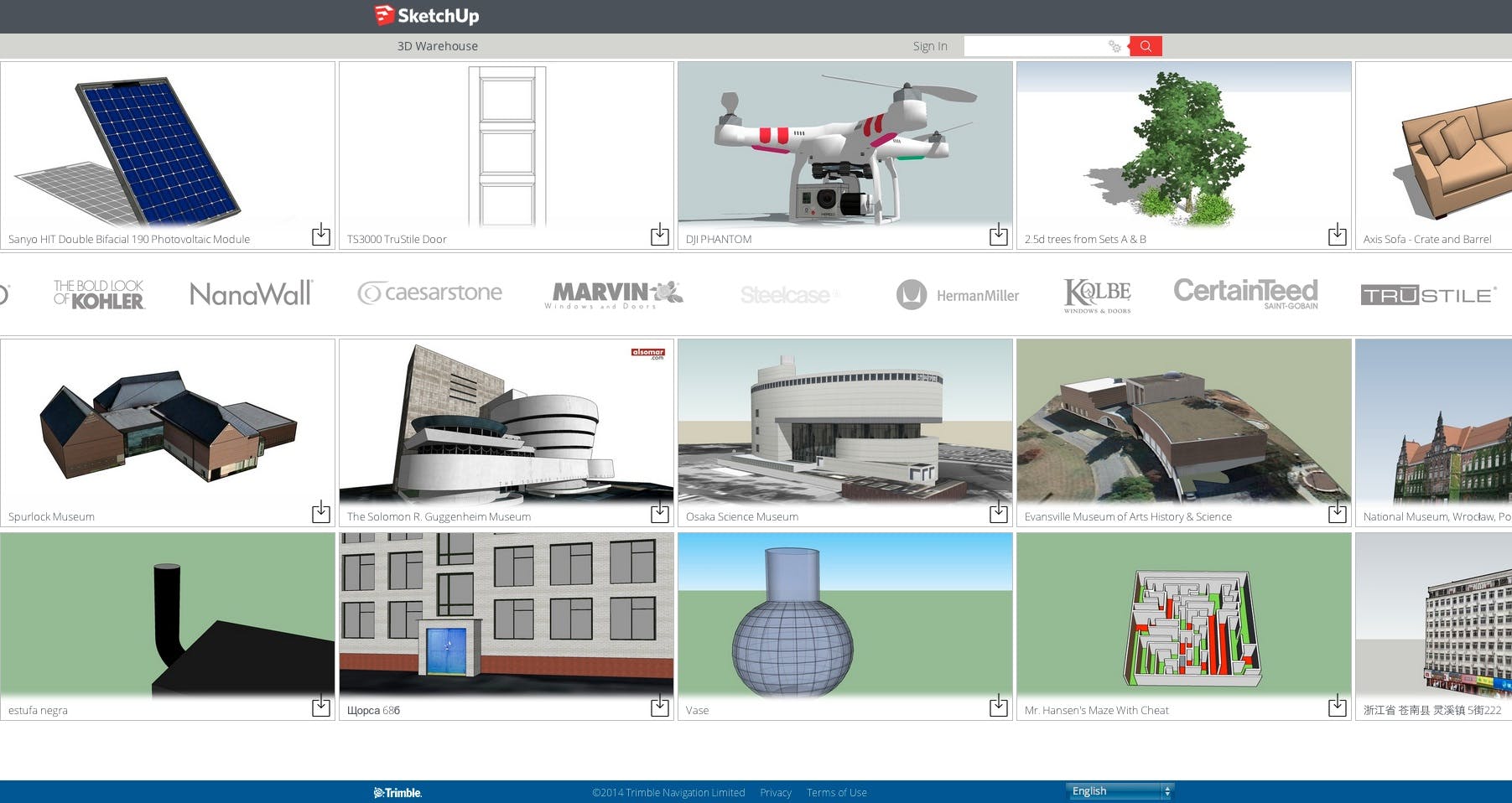The image size is (1512, 803).
Task: Open the Terms of Use page
Action: point(836,792)
